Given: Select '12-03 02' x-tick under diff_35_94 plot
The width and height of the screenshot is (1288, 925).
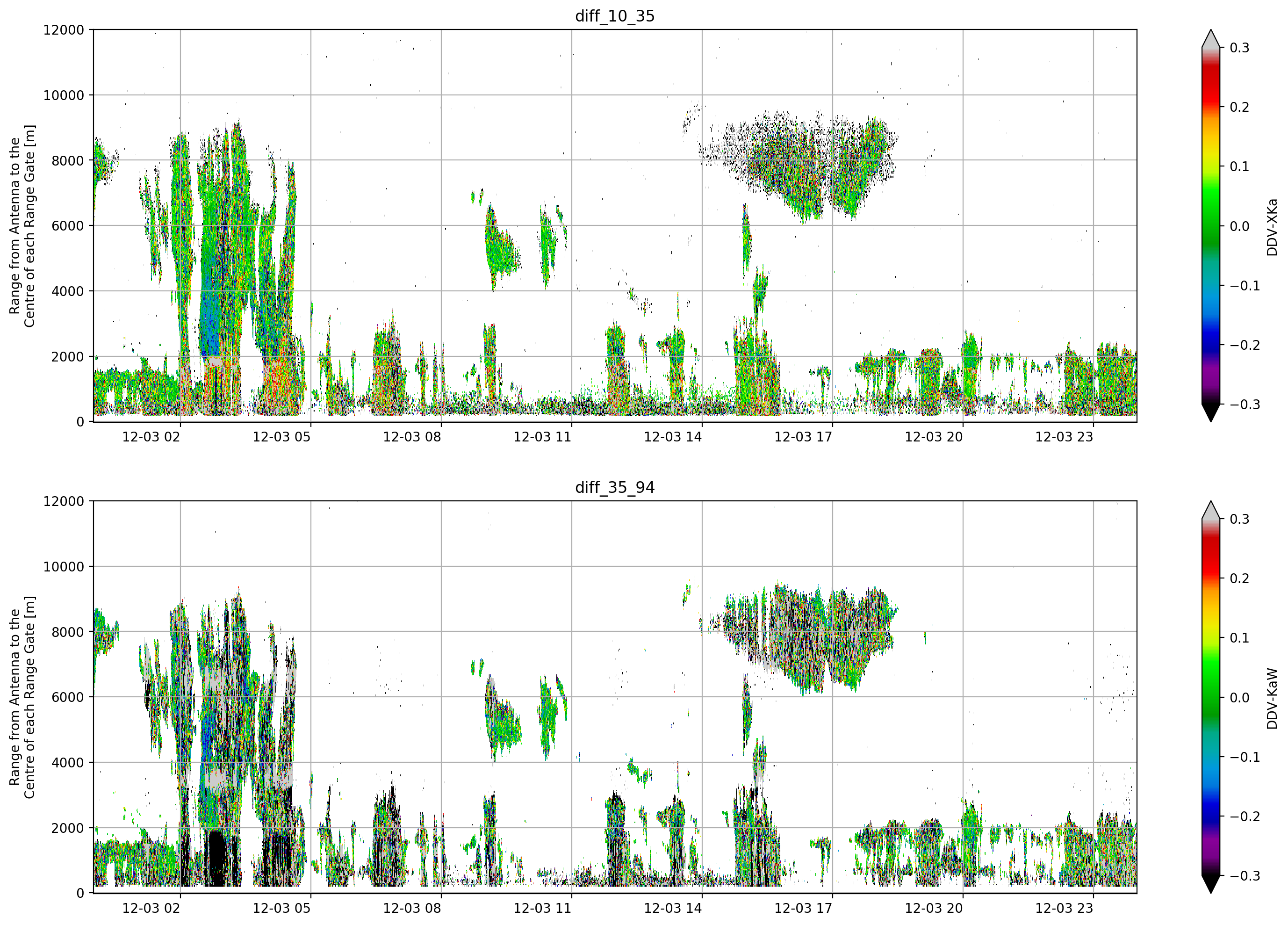Looking at the screenshot, I should 151,909.
